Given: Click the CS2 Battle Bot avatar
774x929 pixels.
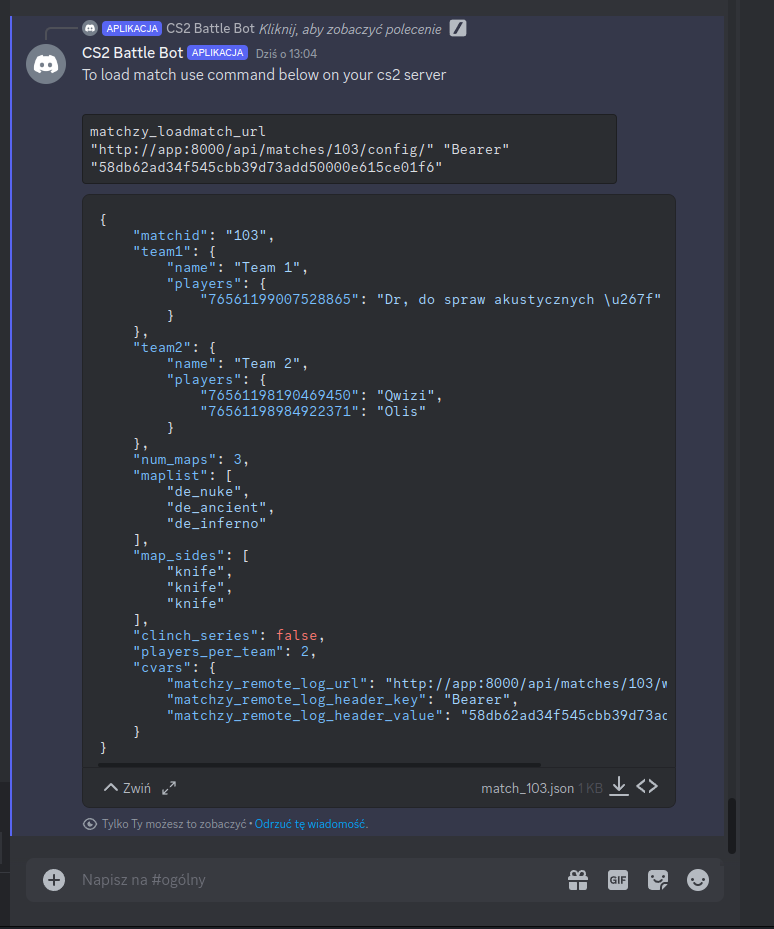Looking at the screenshot, I should click(x=46, y=64).
